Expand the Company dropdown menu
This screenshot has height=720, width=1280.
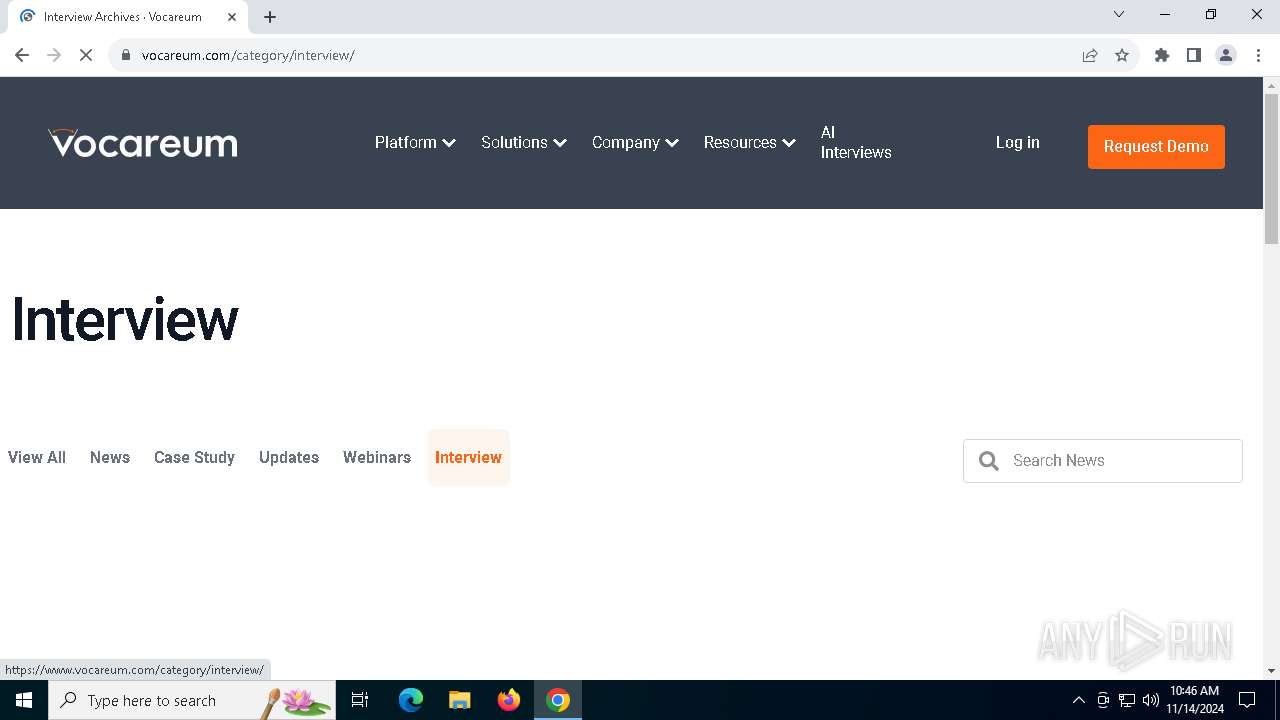click(x=635, y=142)
